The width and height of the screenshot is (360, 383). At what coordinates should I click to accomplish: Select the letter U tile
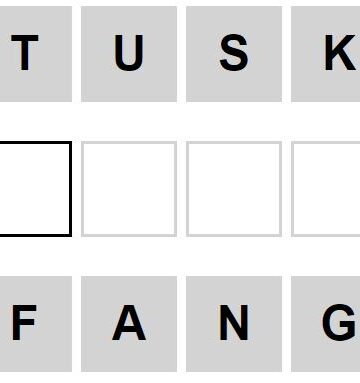coord(129,54)
